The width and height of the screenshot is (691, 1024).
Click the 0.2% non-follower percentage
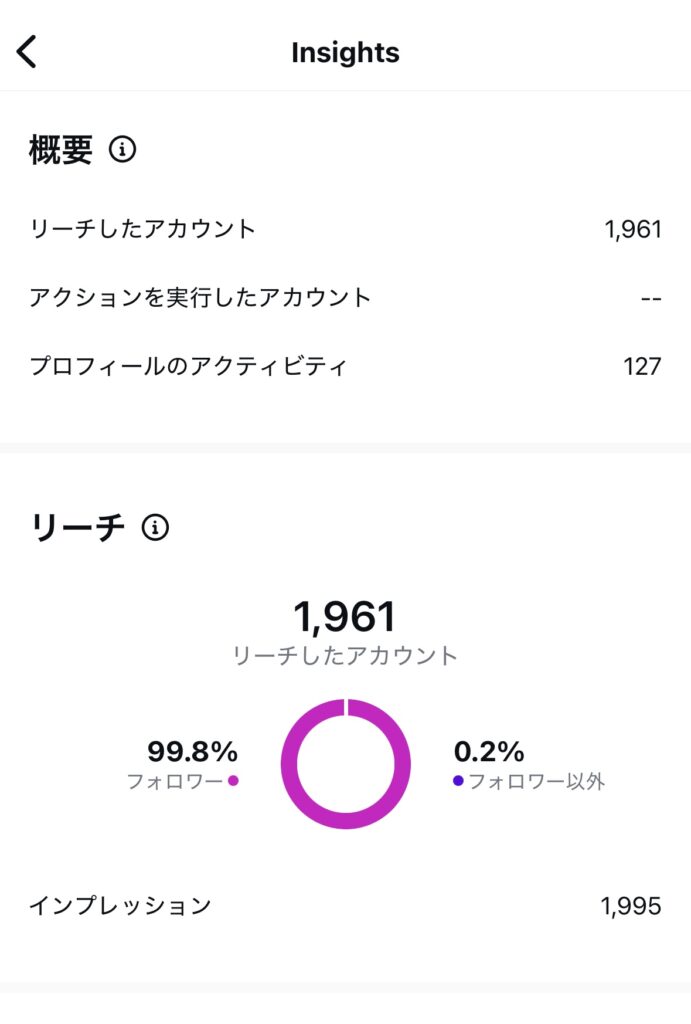tap(489, 751)
